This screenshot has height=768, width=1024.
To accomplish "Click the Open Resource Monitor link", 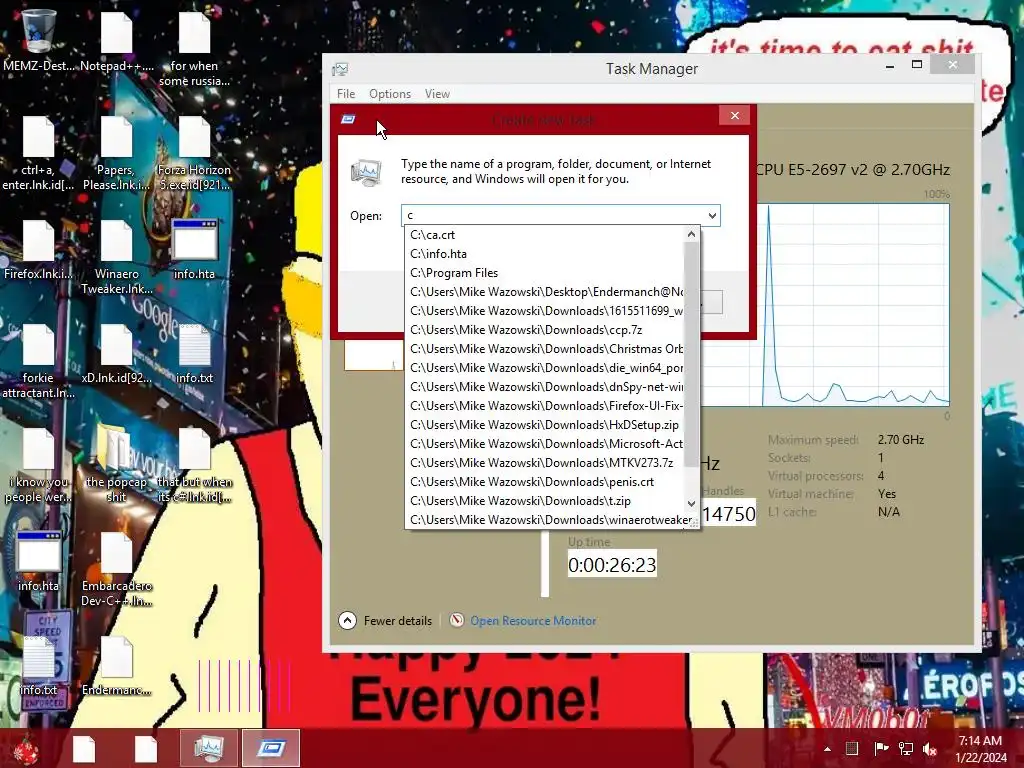I will tap(533, 620).
